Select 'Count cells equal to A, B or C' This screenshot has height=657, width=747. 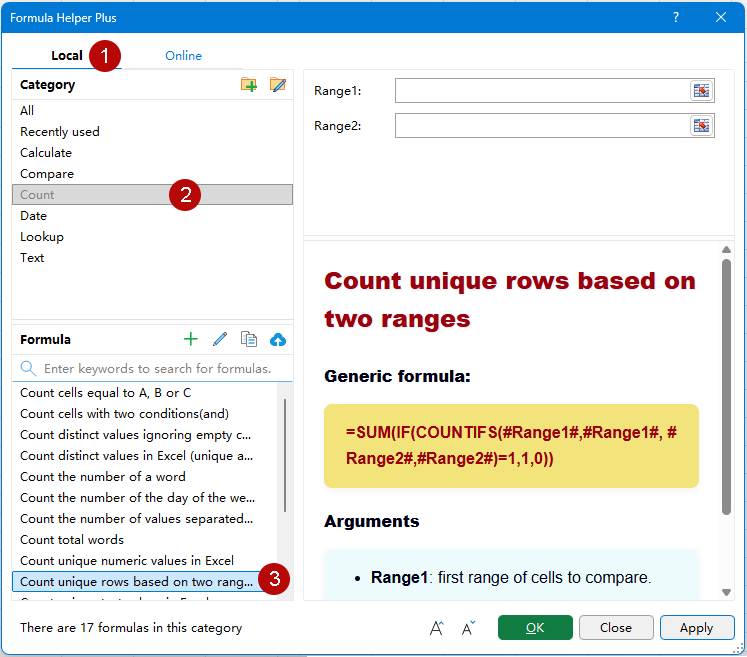pyautogui.click(x=145, y=393)
